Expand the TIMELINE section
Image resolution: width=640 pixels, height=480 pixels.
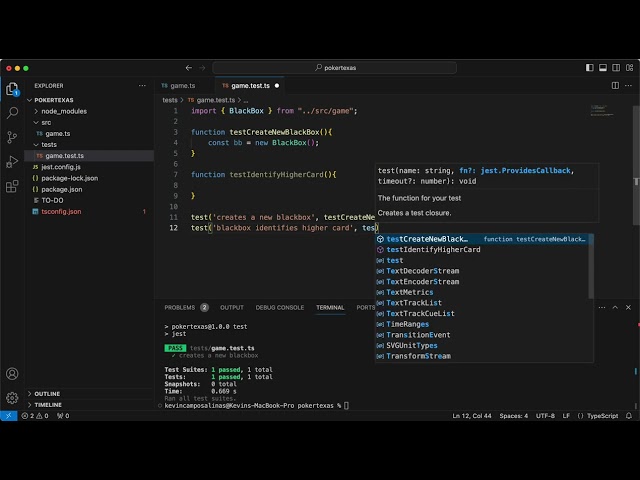point(48,405)
